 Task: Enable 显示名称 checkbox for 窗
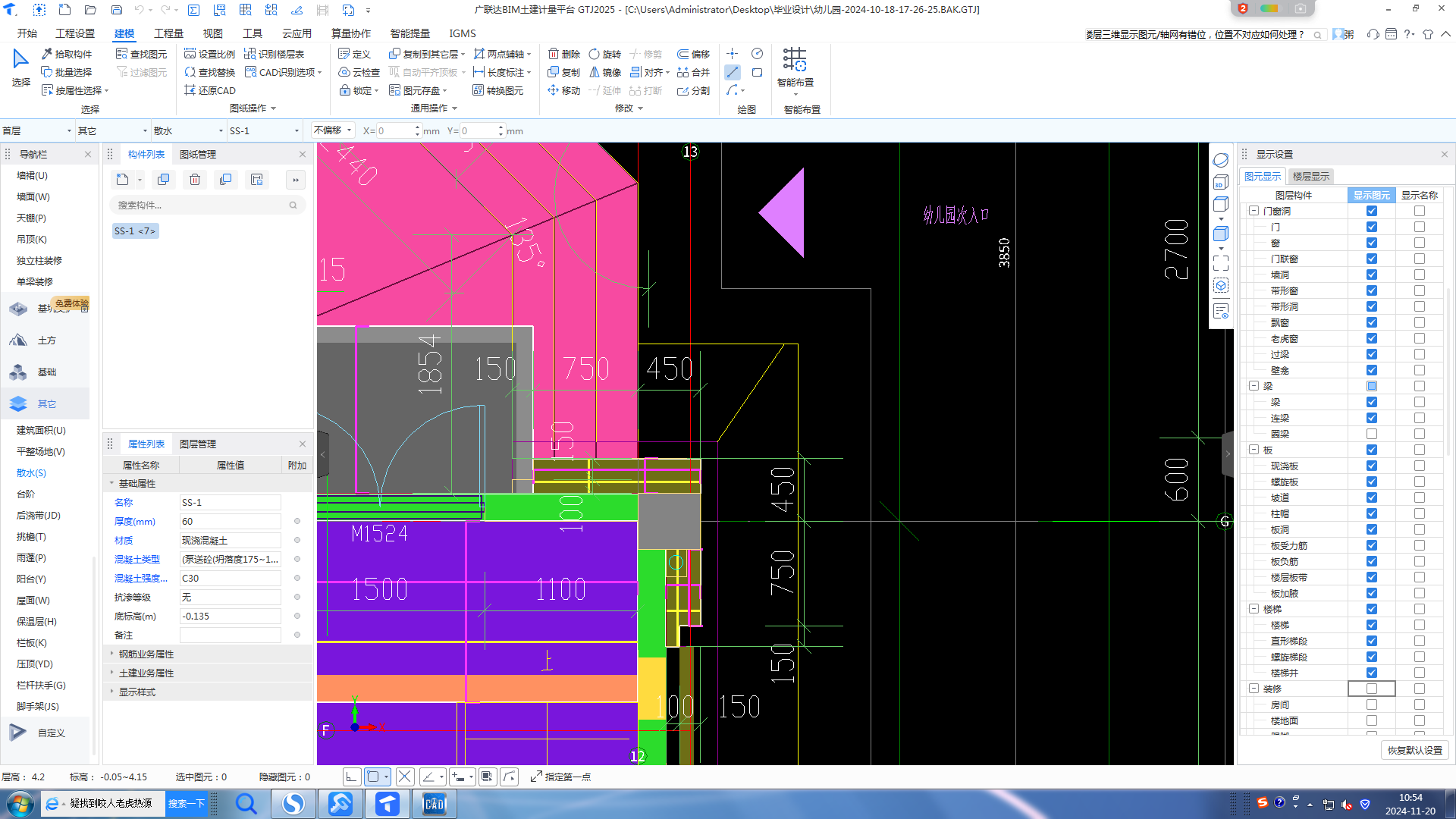coord(1419,243)
